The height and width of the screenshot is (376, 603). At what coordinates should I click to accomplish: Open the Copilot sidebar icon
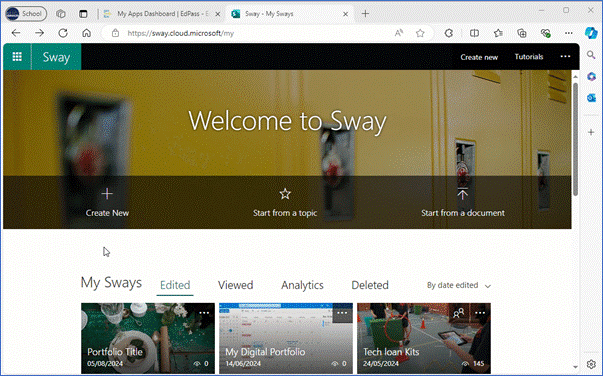[591, 33]
